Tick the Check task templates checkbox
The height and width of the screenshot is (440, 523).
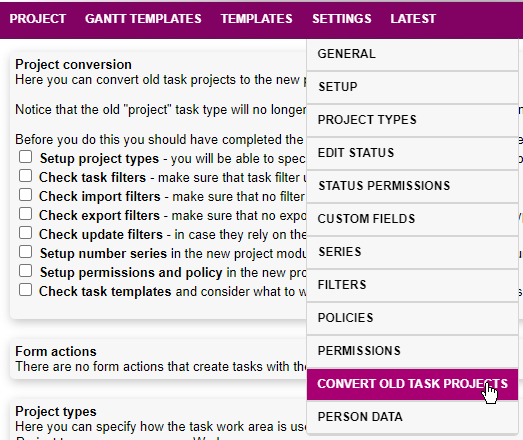pos(25,290)
